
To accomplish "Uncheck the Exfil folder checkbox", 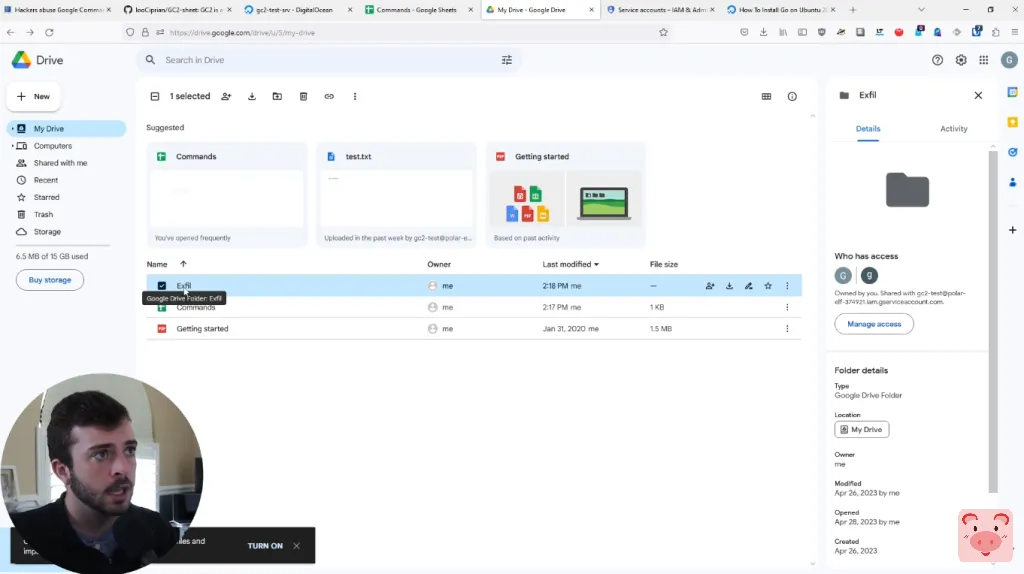I will point(161,285).
